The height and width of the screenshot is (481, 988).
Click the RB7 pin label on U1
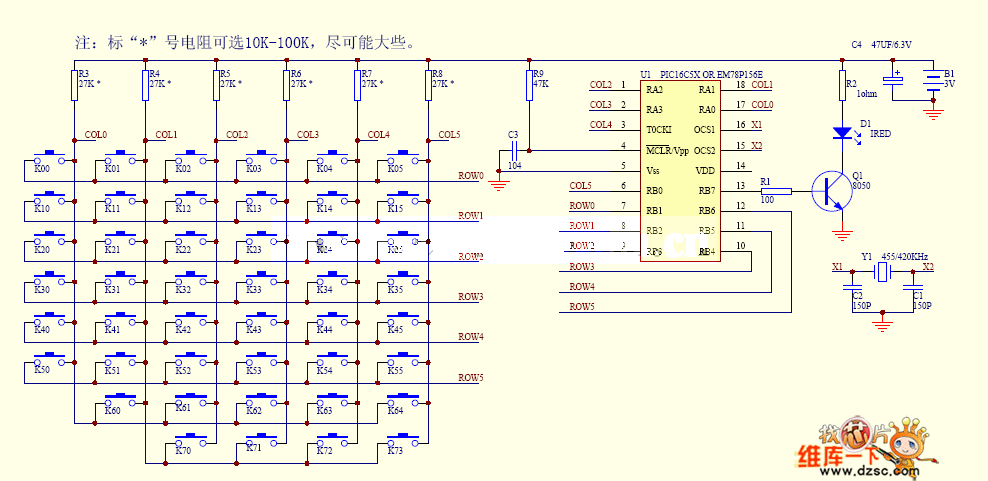point(707,190)
